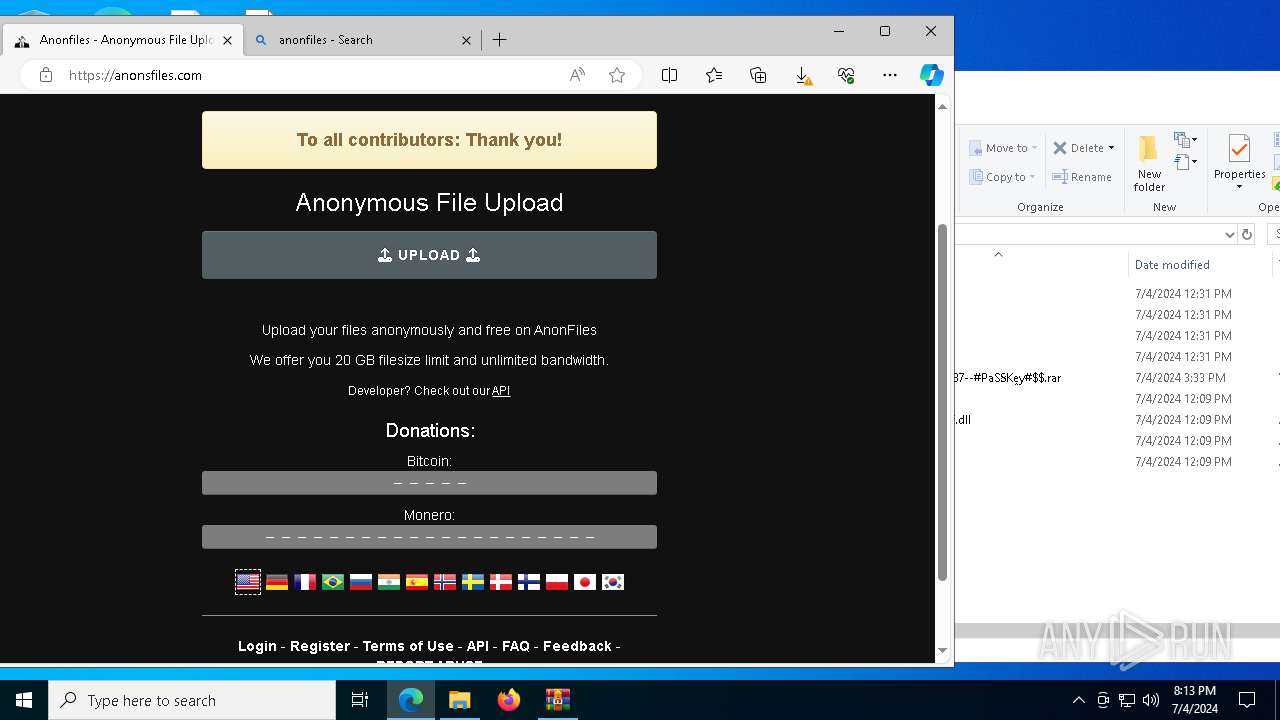Open a new browser tab
The image size is (1280, 720).
(x=500, y=40)
